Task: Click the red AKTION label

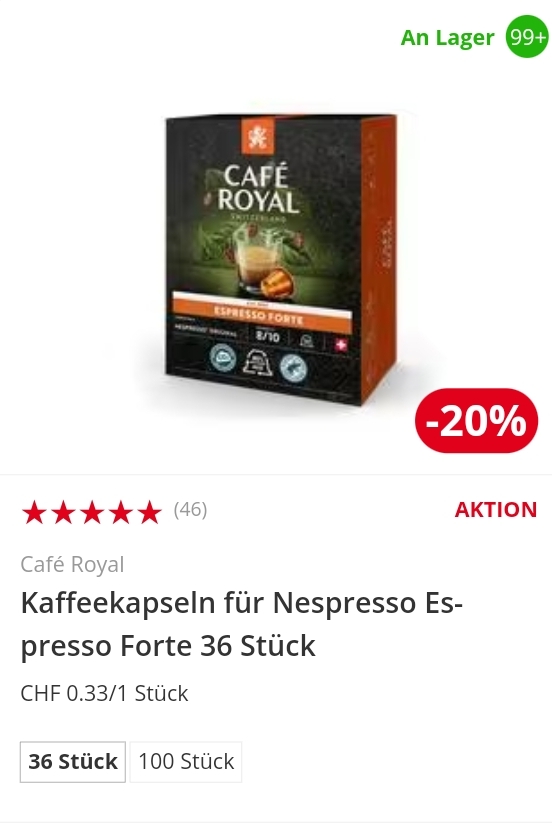Action: (496, 510)
